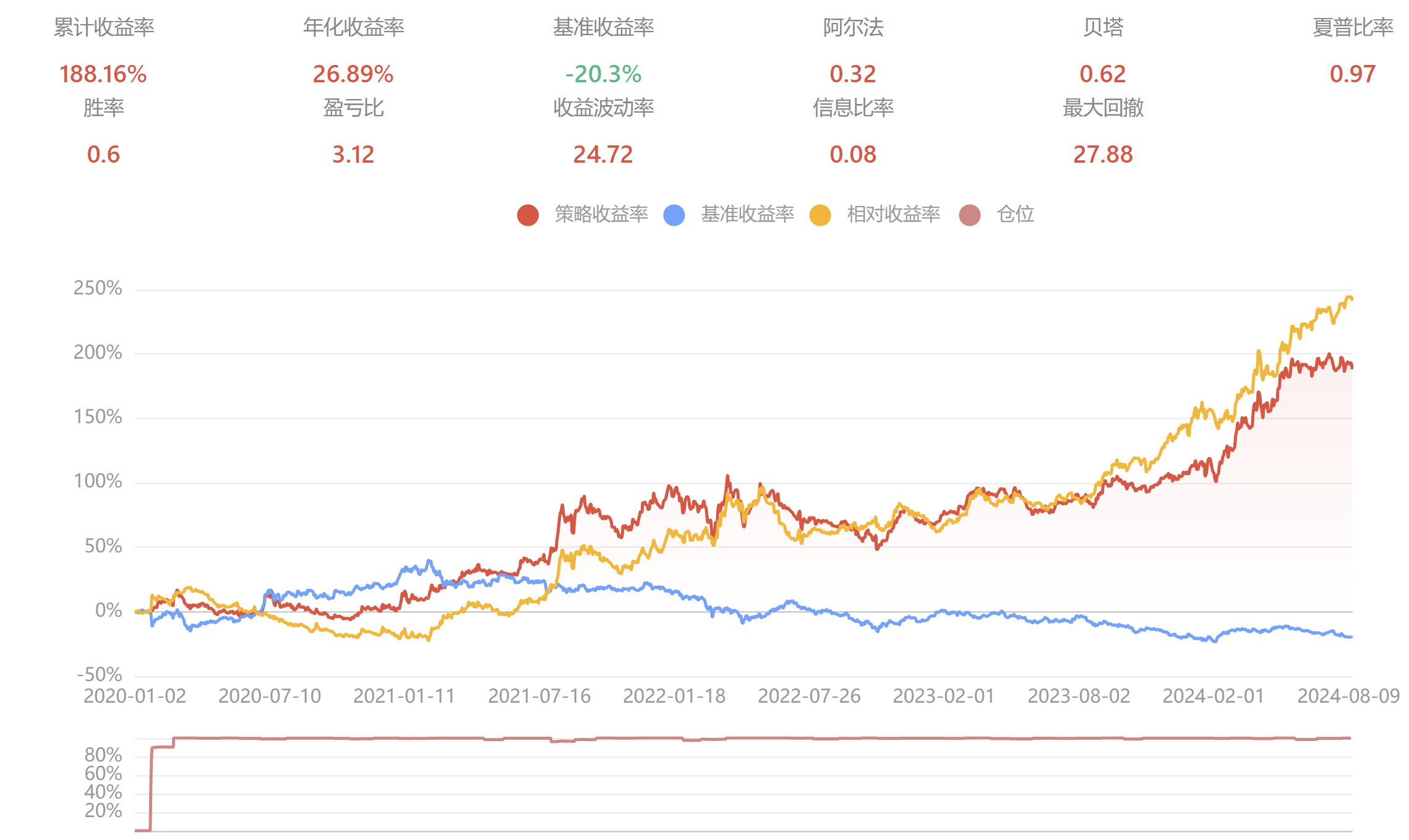Click the green -20.3% benchmark return
The width and height of the screenshot is (1409, 840).
click(603, 74)
